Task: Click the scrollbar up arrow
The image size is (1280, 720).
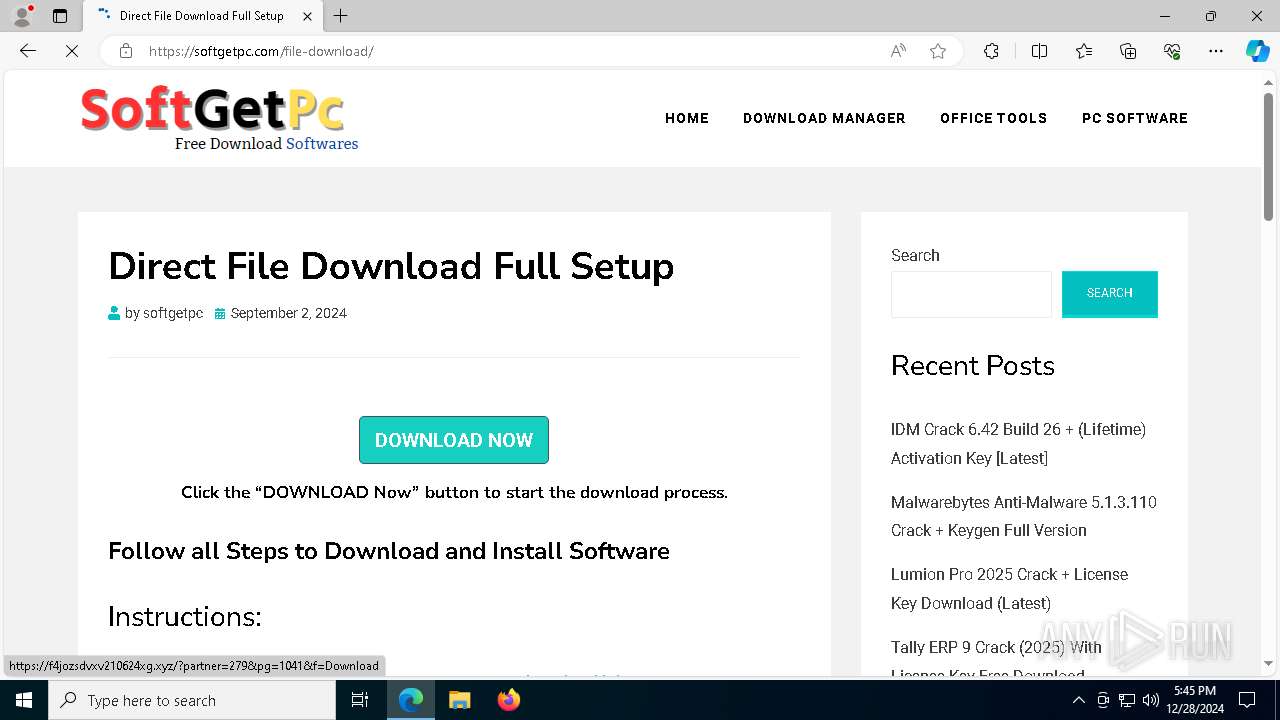Action: (1268, 83)
